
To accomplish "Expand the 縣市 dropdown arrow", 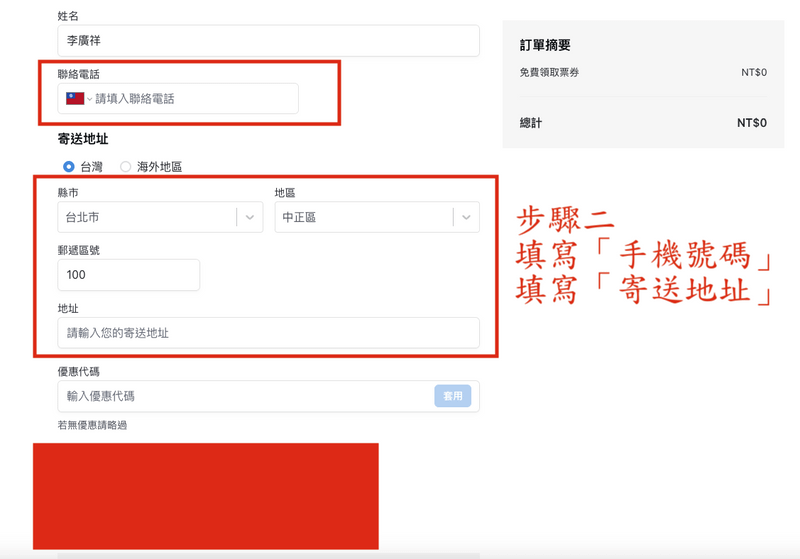I will click(x=250, y=217).
